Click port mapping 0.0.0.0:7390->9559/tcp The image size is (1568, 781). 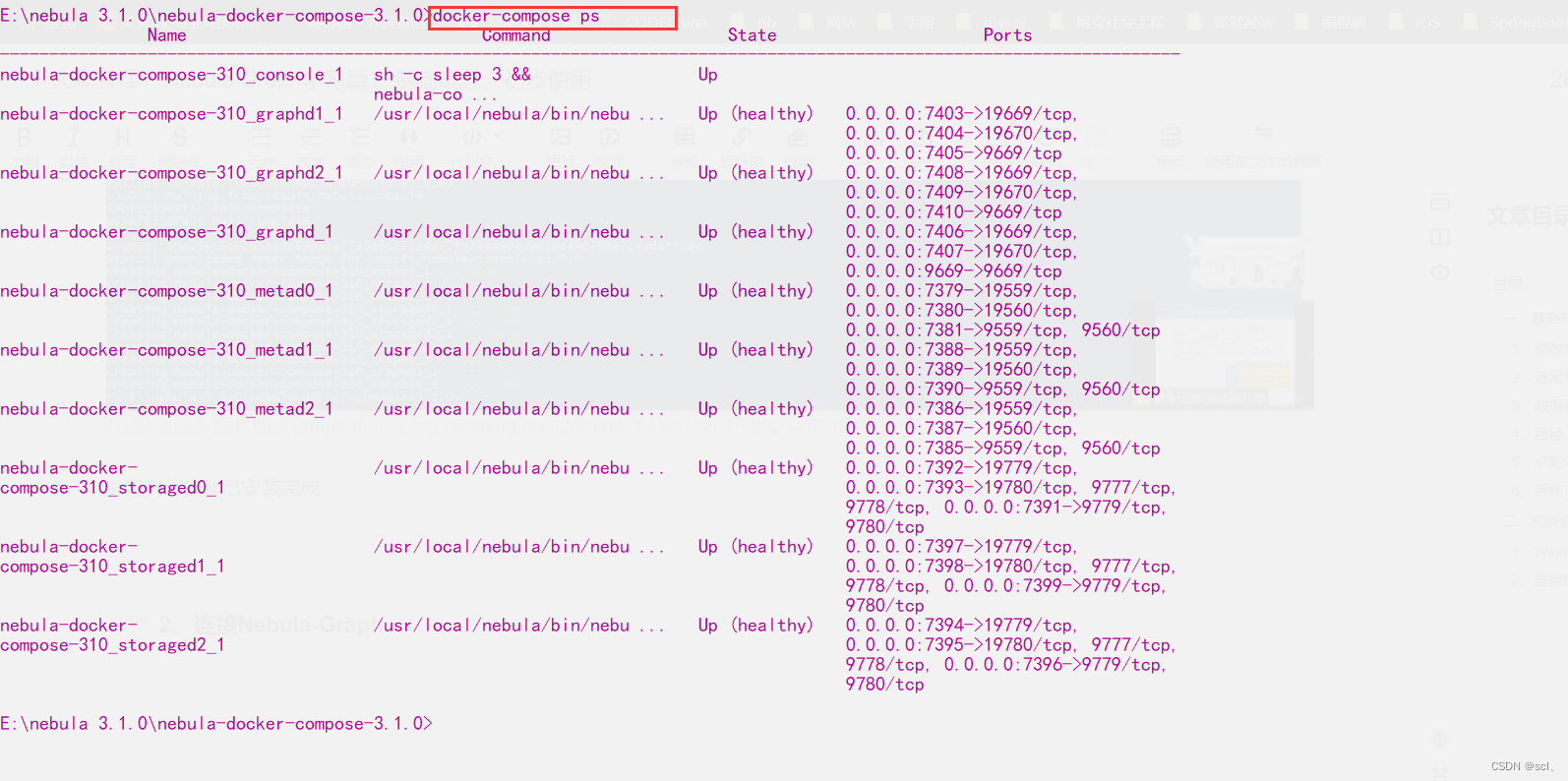955,390
